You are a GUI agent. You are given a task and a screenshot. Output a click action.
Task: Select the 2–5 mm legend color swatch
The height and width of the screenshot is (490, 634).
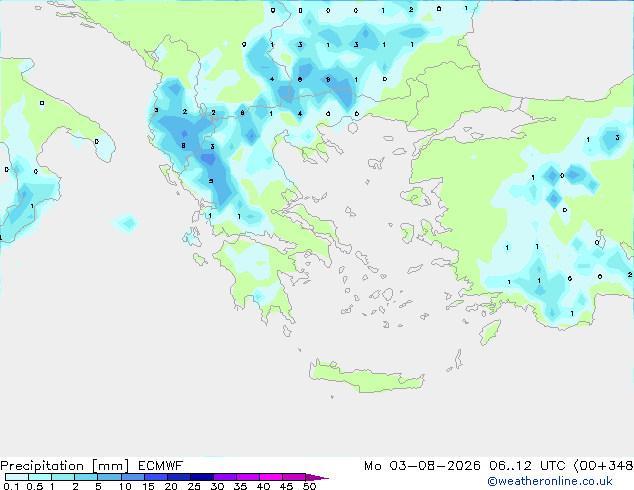86,477
